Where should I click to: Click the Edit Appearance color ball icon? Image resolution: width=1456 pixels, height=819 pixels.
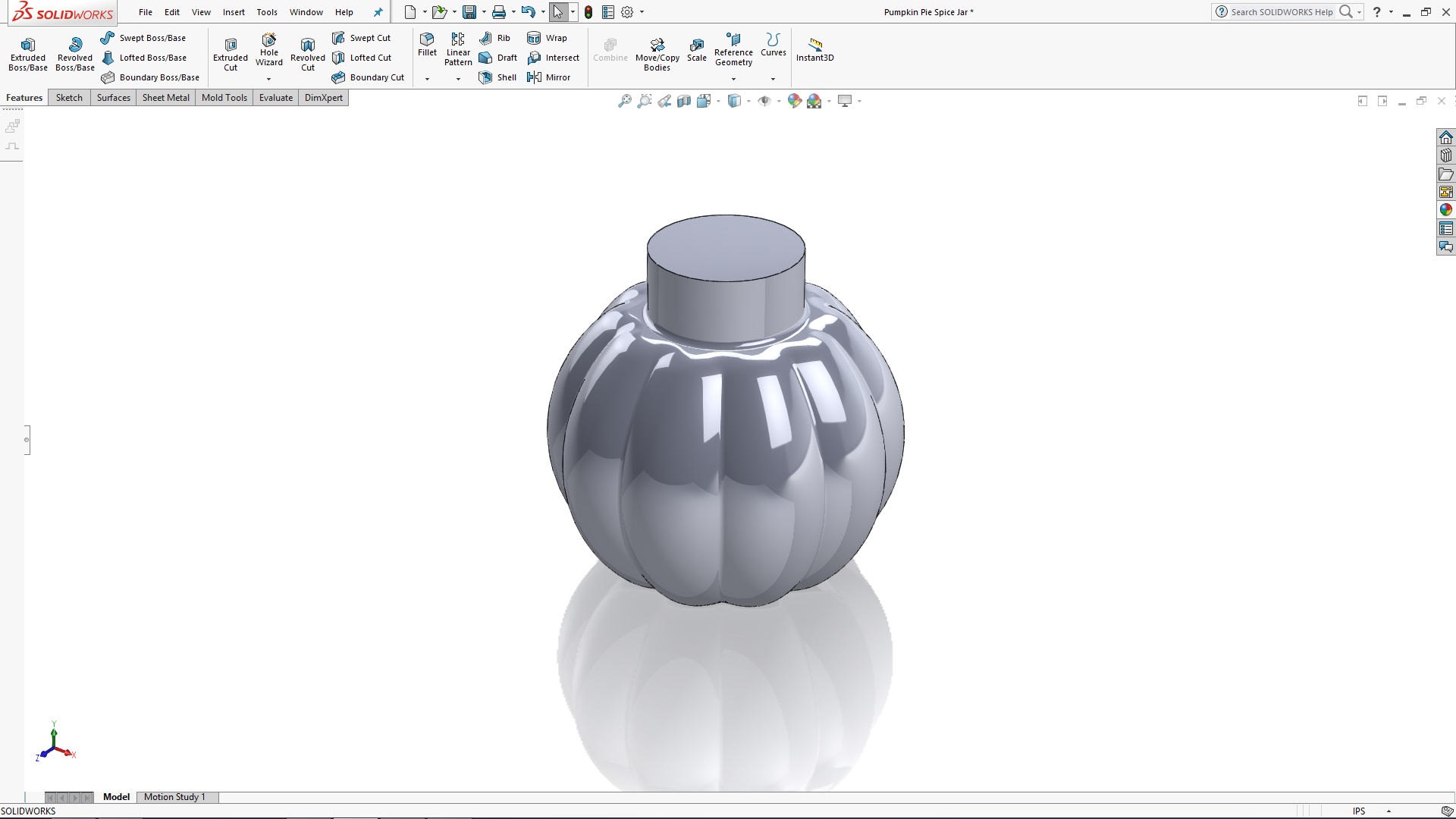coord(794,101)
